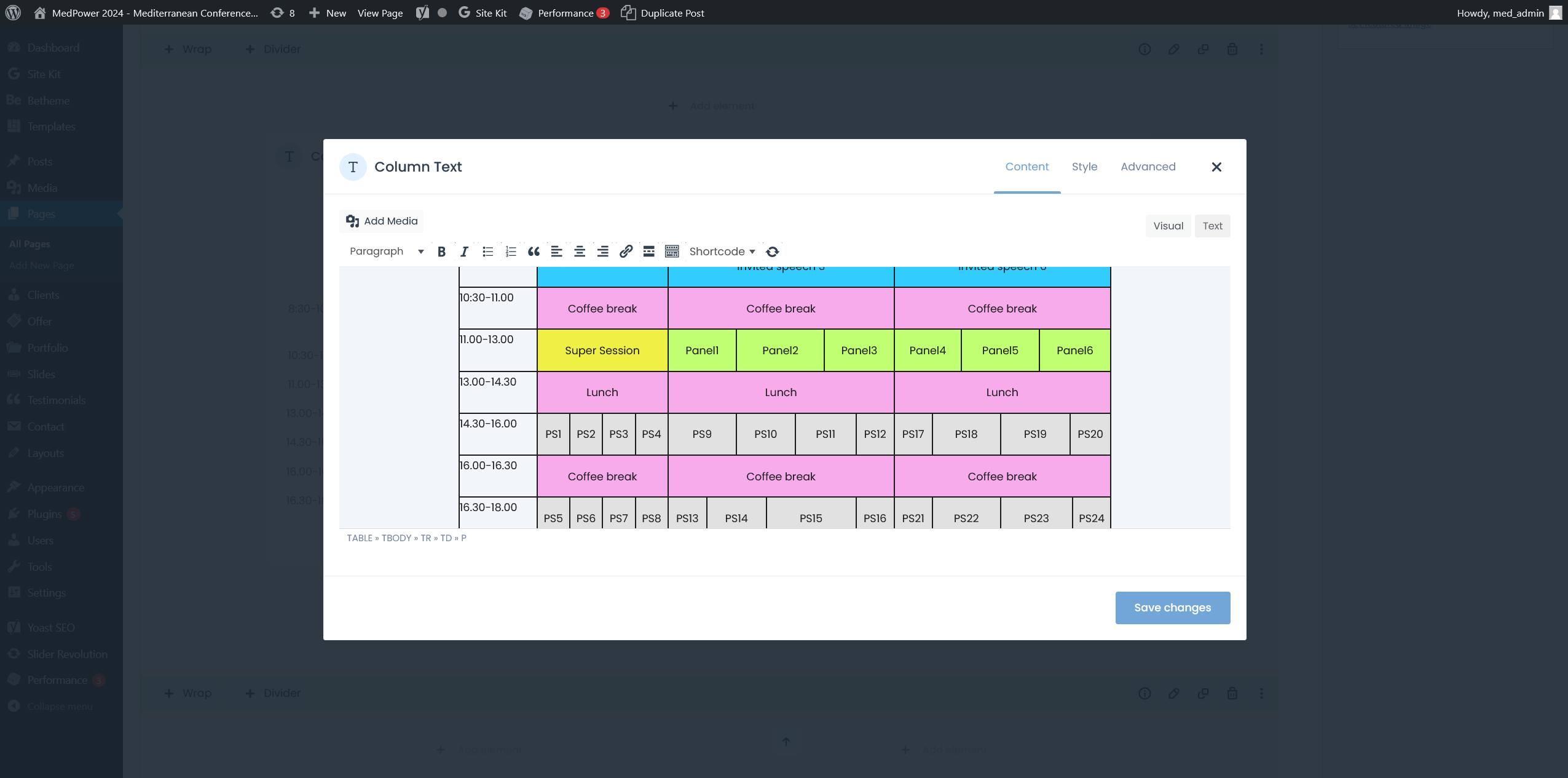This screenshot has width=1568, height=778.
Task: Switch editor to Visual mode
Action: [x=1168, y=226]
